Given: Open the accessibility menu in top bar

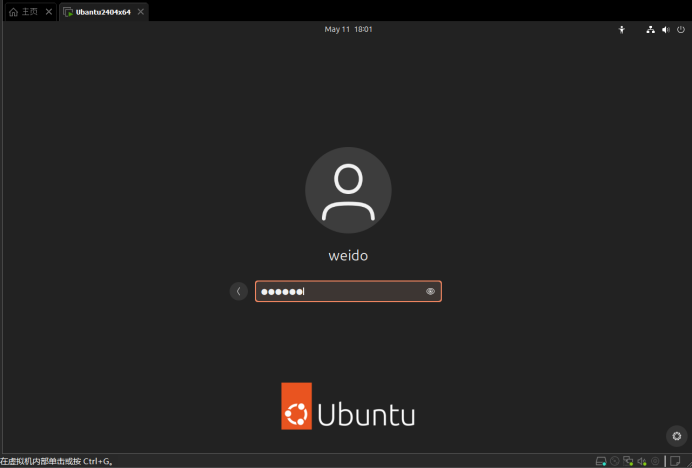Looking at the screenshot, I should pyautogui.click(x=622, y=30).
